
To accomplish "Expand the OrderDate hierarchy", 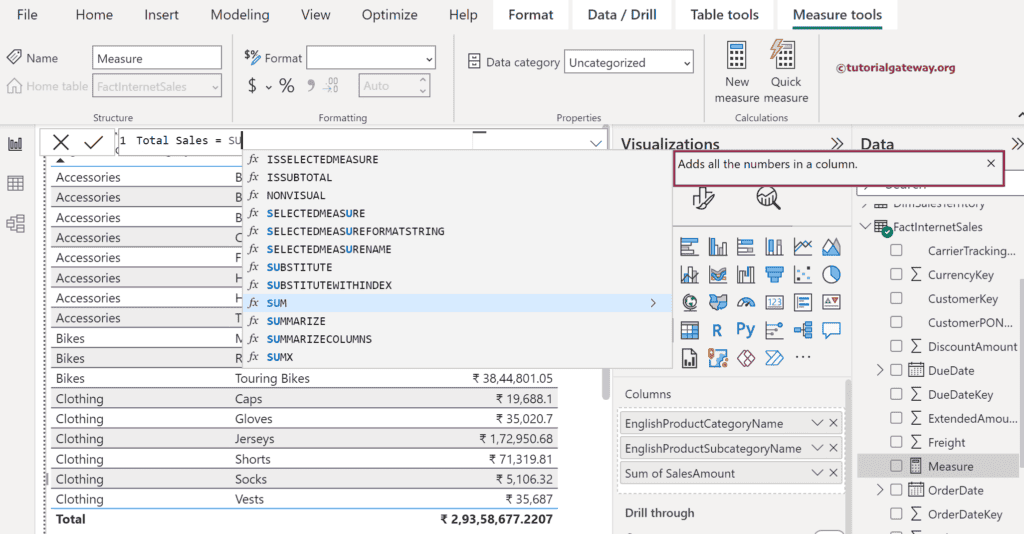I will 880,490.
